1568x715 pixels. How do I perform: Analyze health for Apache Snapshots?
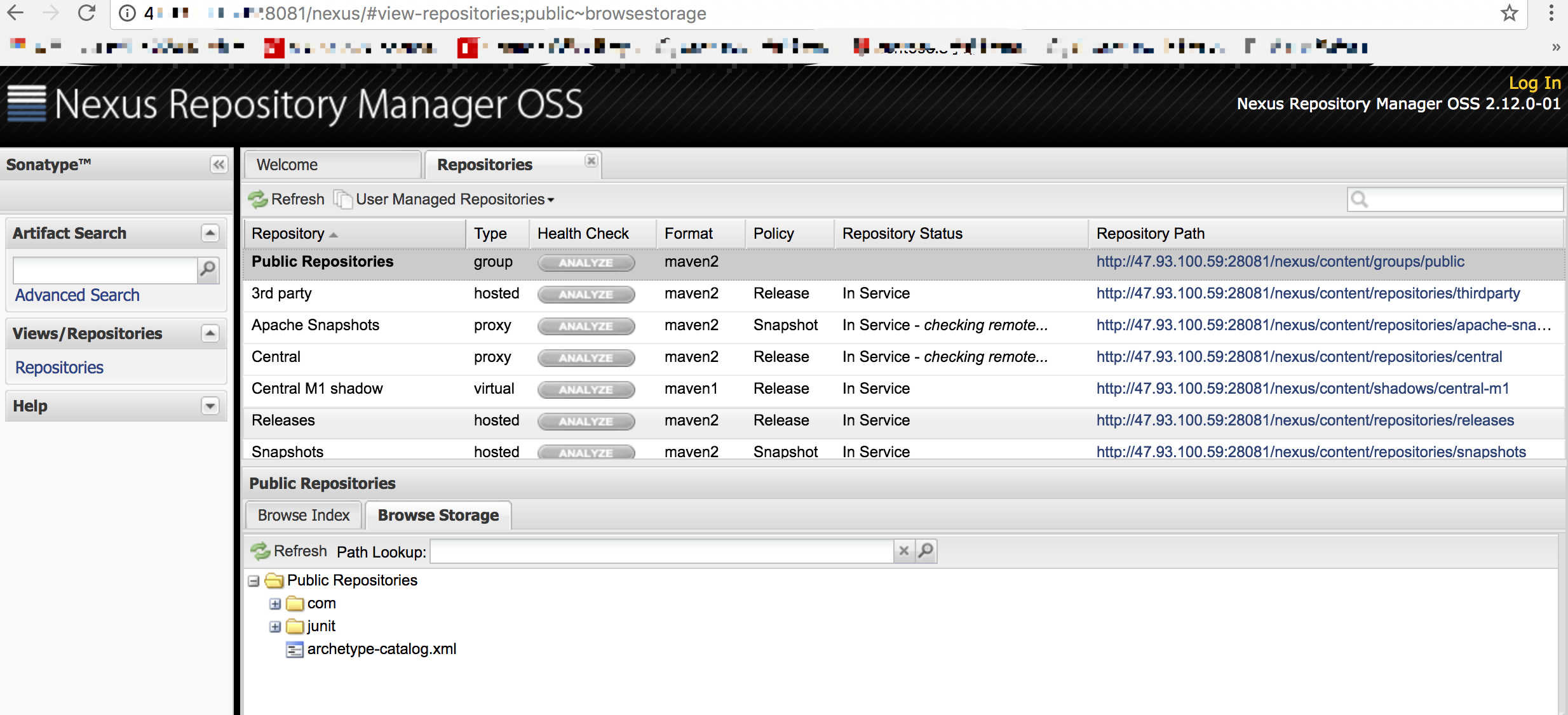tap(586, 326)
